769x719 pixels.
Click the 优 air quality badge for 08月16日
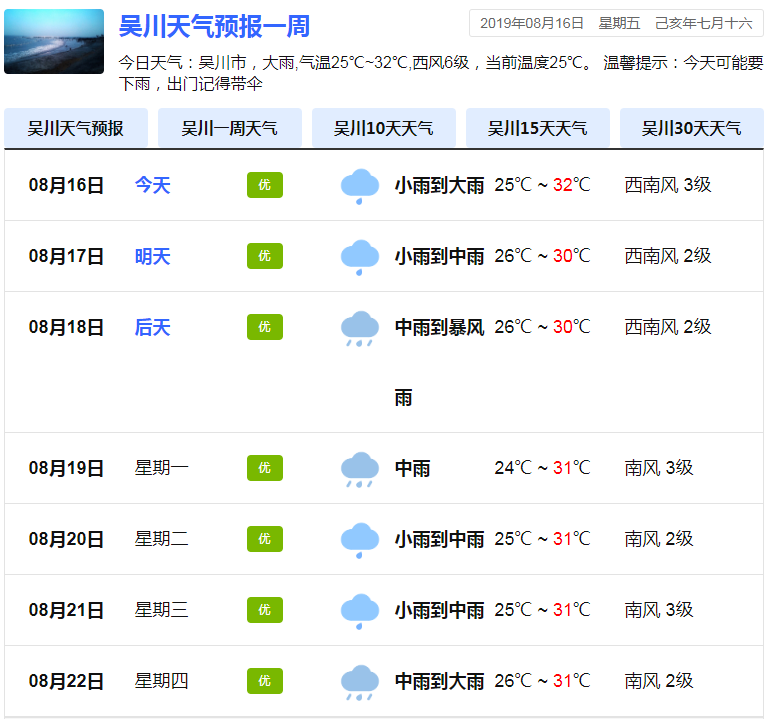pyautogui.click(x=265, y=185)
